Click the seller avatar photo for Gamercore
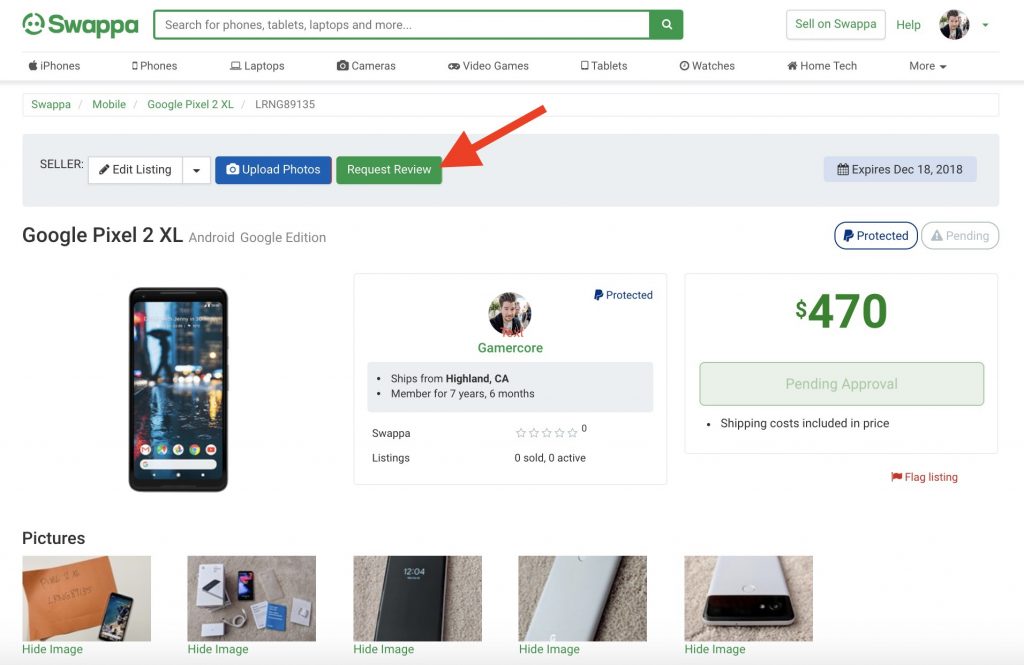1024x665 pixels. [510, 314]
